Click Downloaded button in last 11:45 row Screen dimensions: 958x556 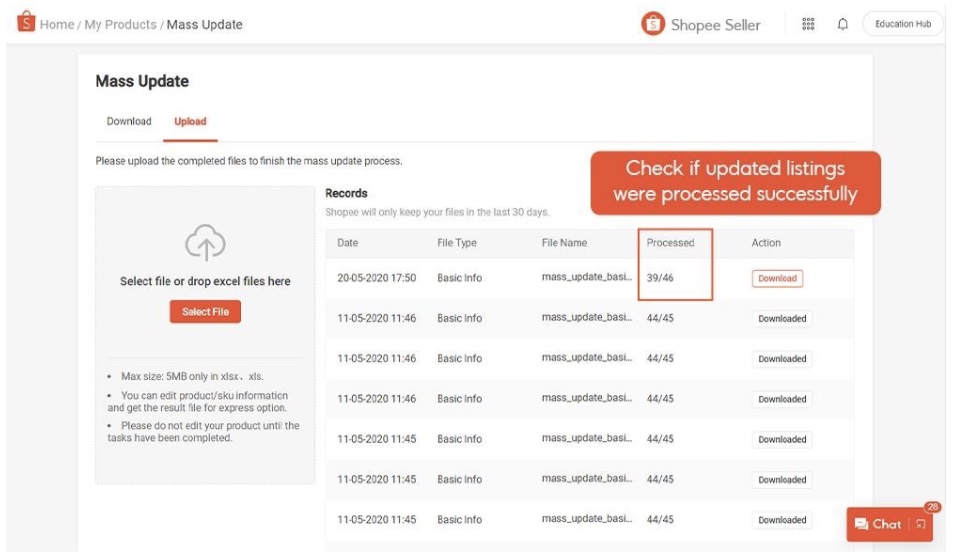782,520
